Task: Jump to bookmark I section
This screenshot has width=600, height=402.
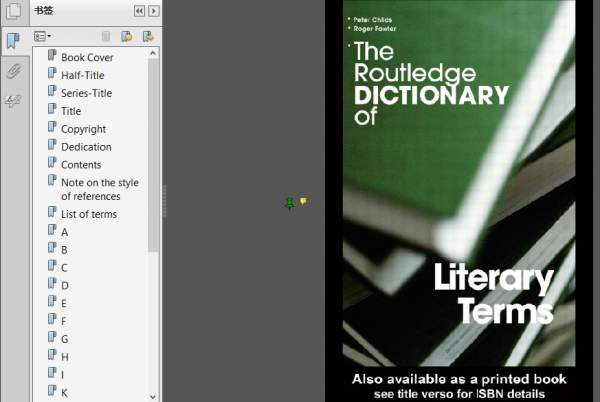Action: tap(63, 375)
